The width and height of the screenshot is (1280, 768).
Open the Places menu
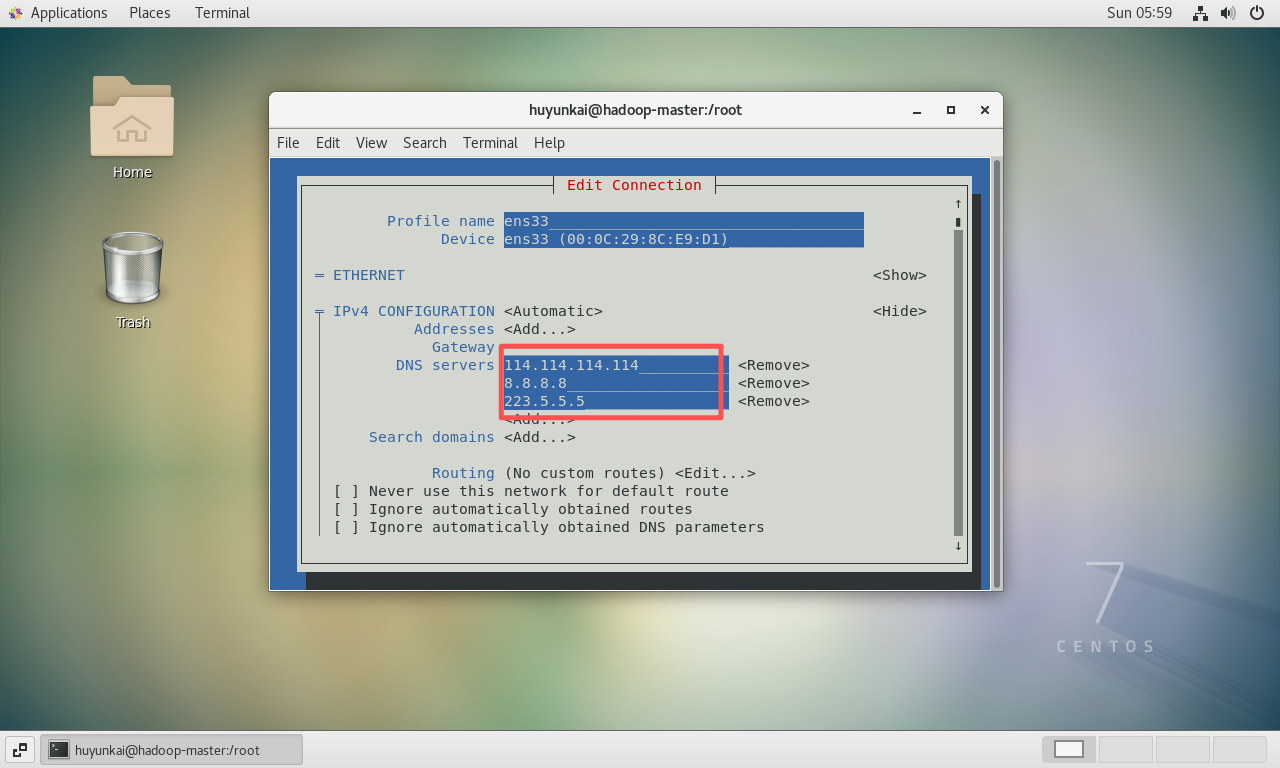150,13
